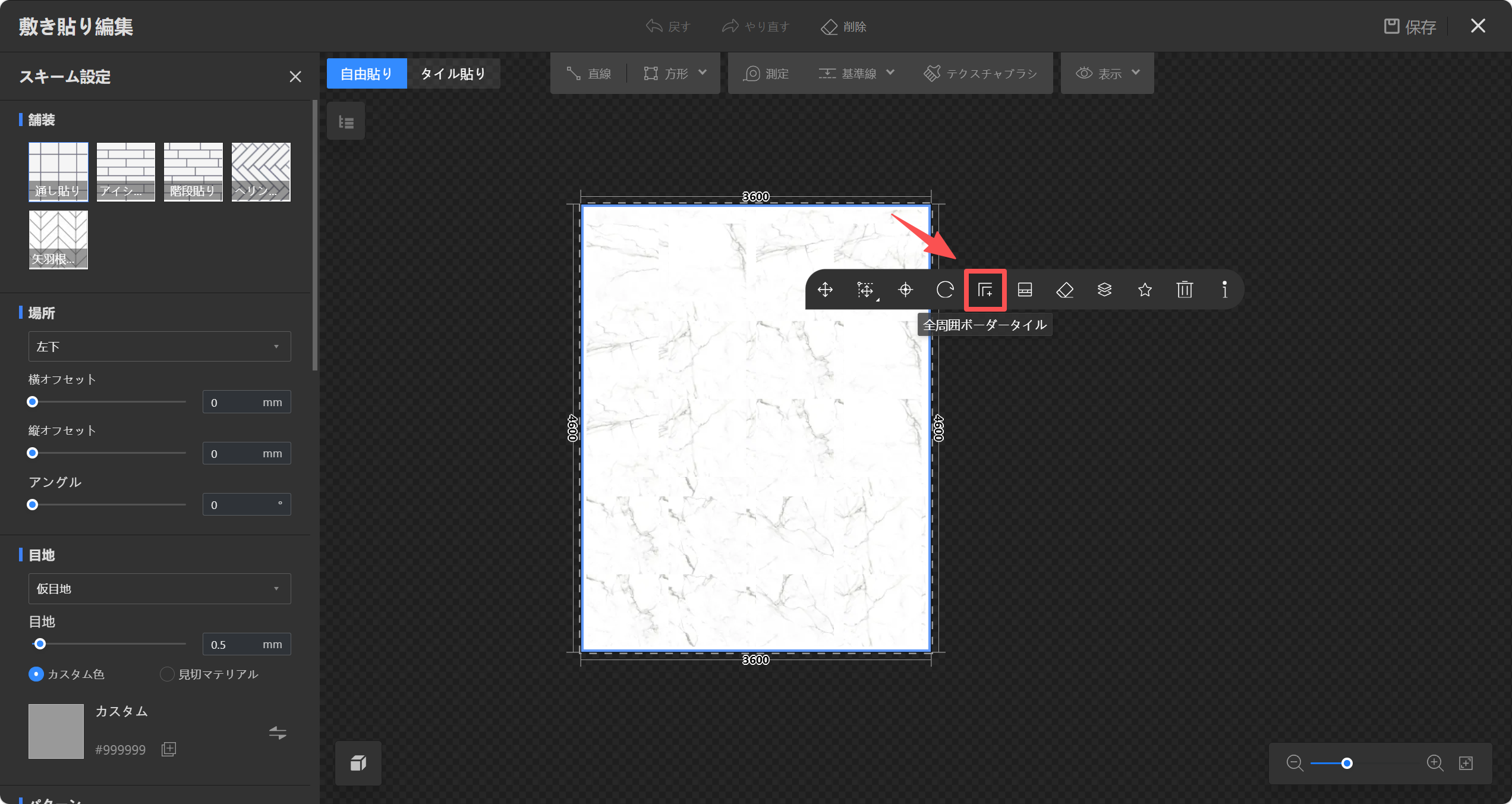The width and height of the screenshot is (1512, 804).
Task: Click the star favorite icon in floating toolbar
Action: point(1145,290)
